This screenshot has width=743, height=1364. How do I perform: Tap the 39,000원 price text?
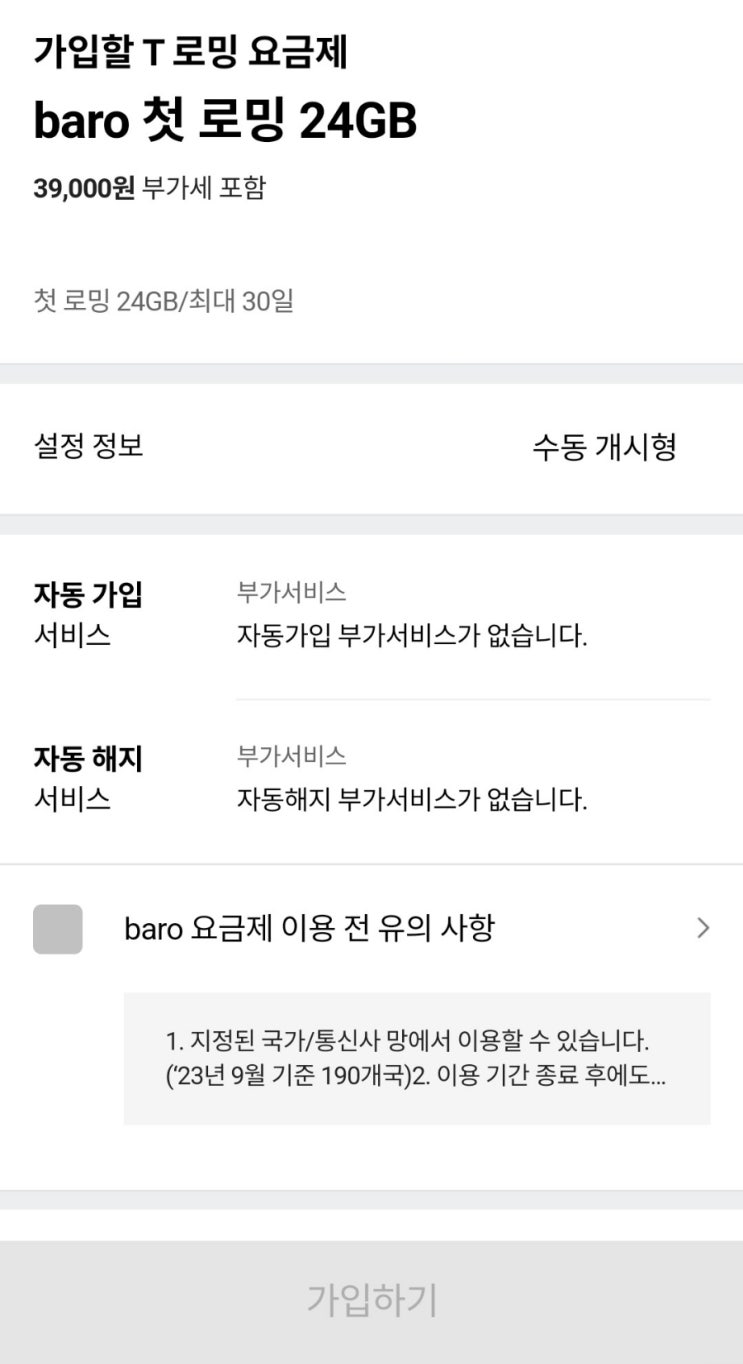[84, 188]
